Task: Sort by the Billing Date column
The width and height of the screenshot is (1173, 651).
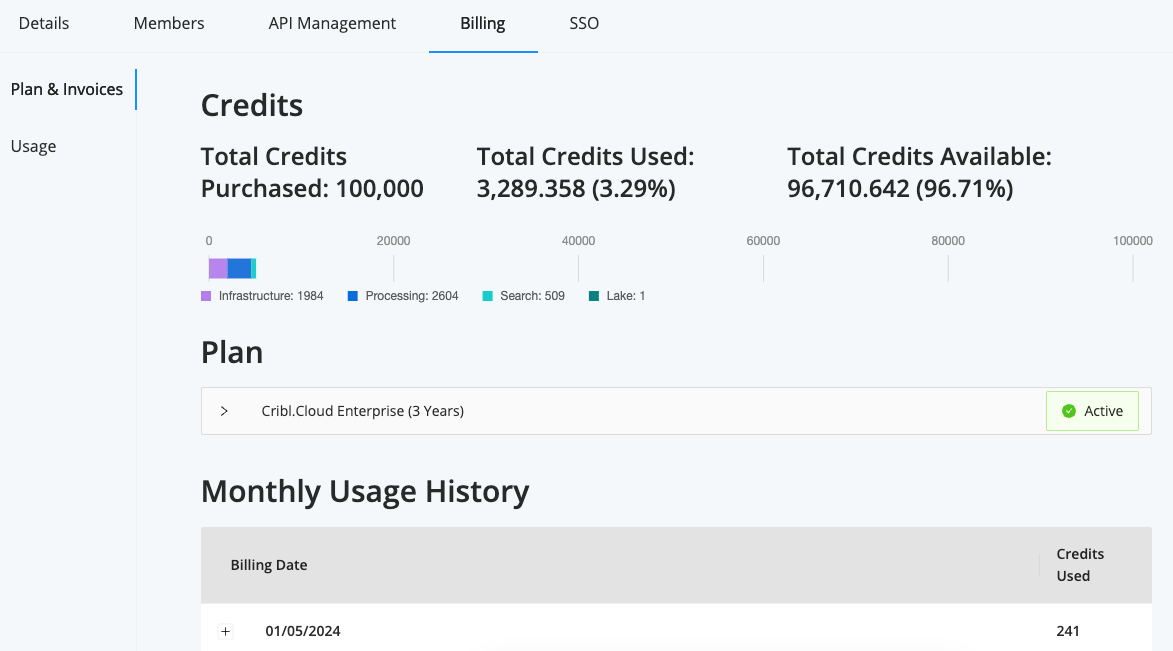Action: pos(268,564)
